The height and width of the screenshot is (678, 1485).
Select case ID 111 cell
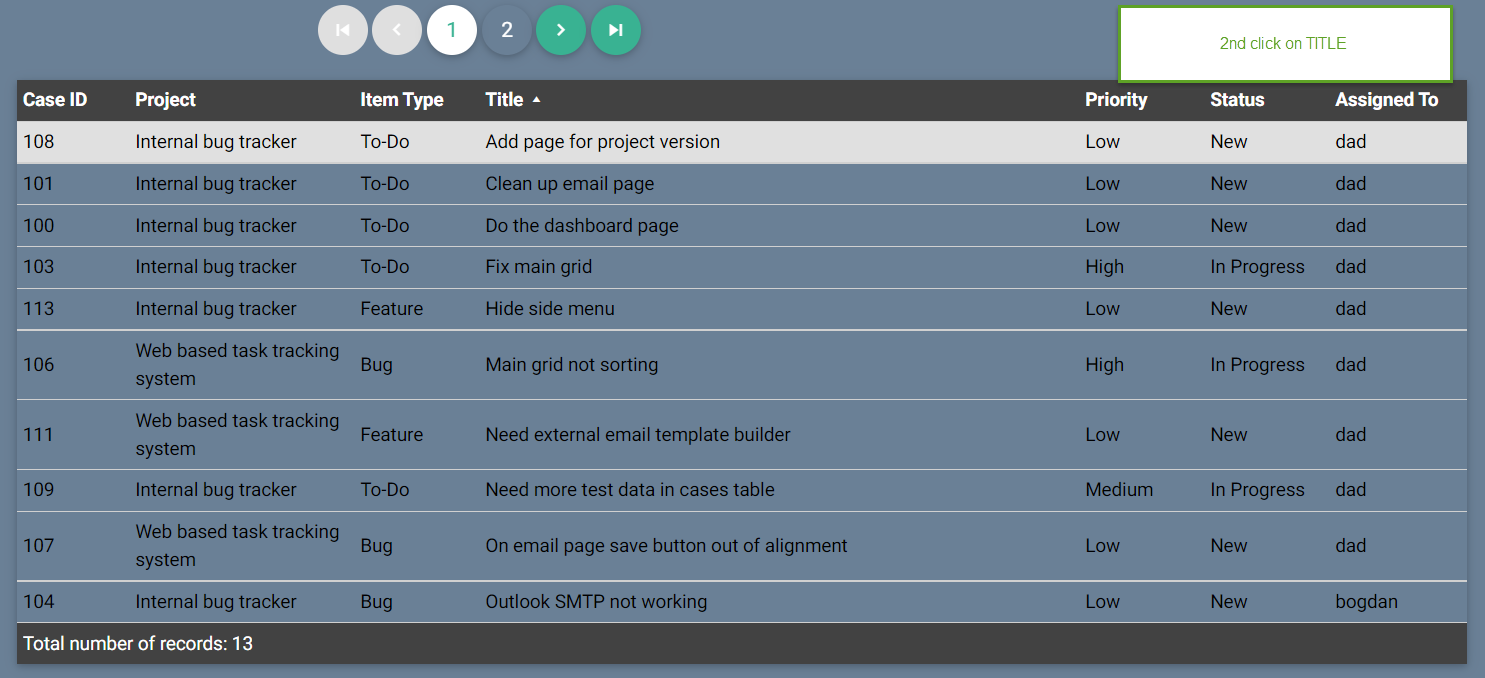pos(39,435)
